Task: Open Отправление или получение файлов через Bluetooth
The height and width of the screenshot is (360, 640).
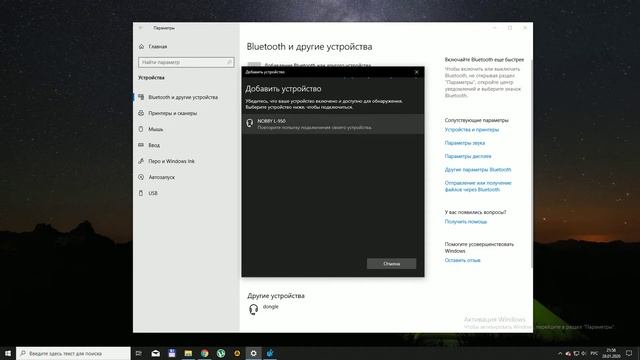Action: tap(478, 186)
